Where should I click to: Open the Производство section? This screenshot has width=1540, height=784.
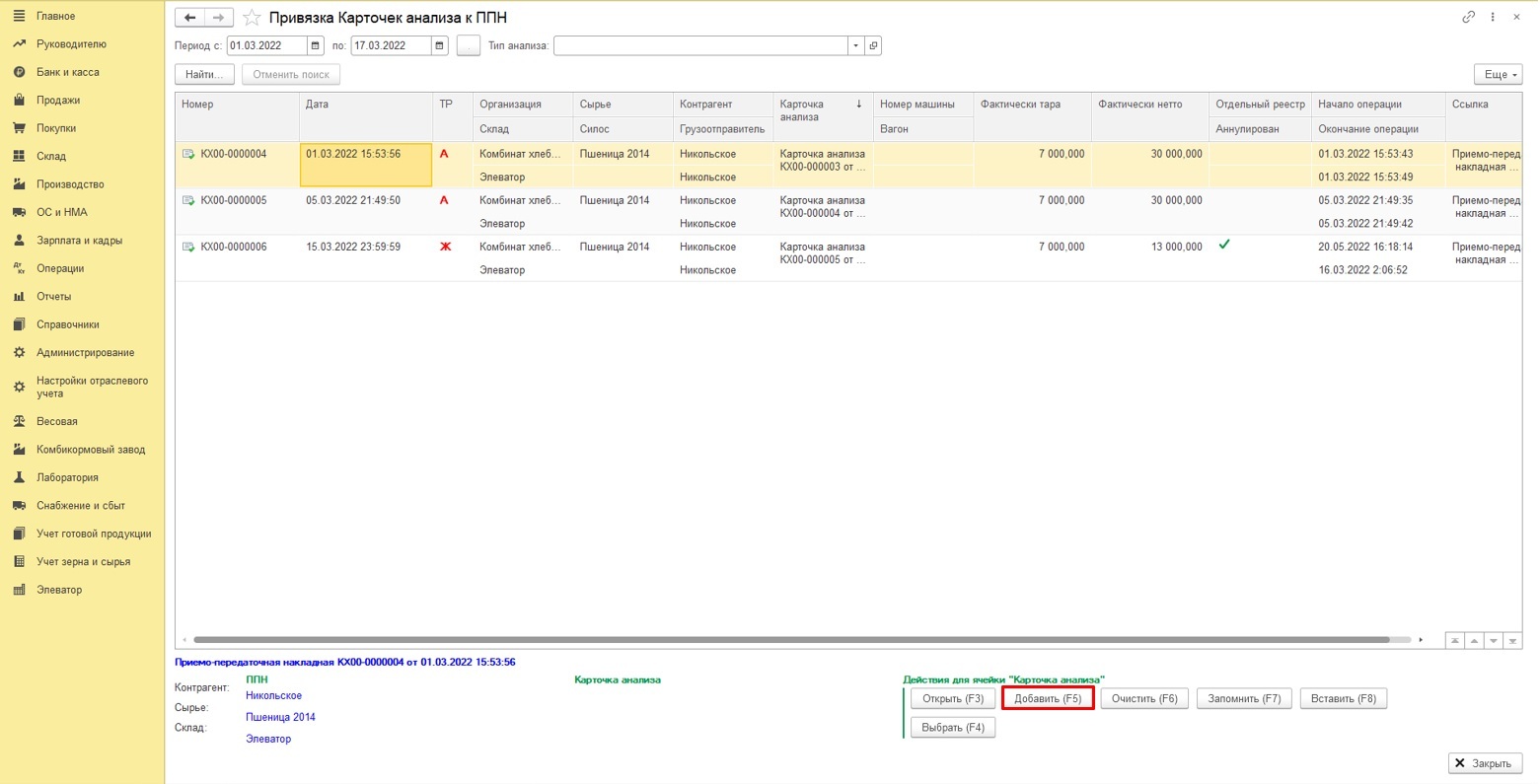(70, 184)
